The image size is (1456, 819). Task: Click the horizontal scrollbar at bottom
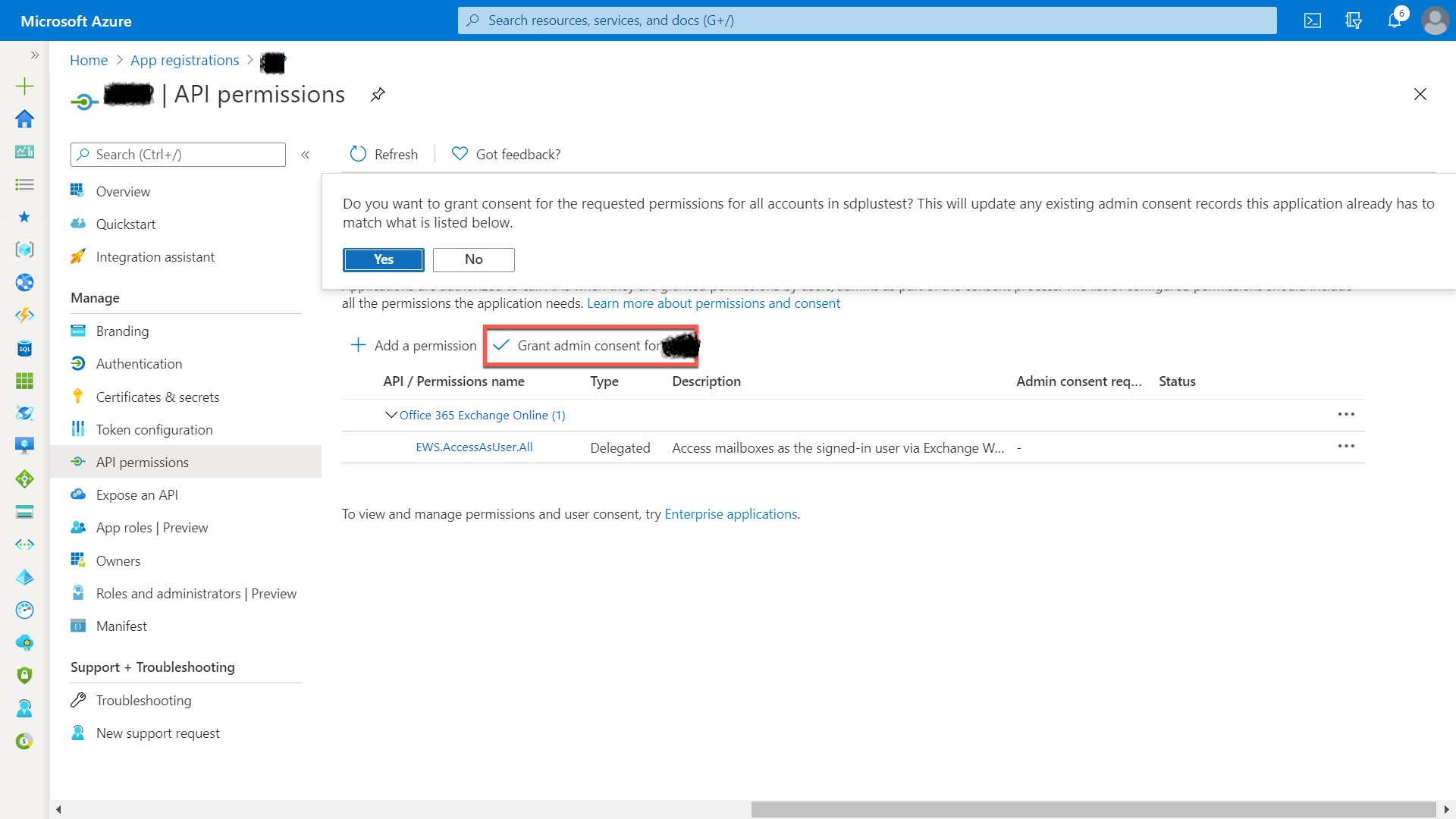point(1092,809)
